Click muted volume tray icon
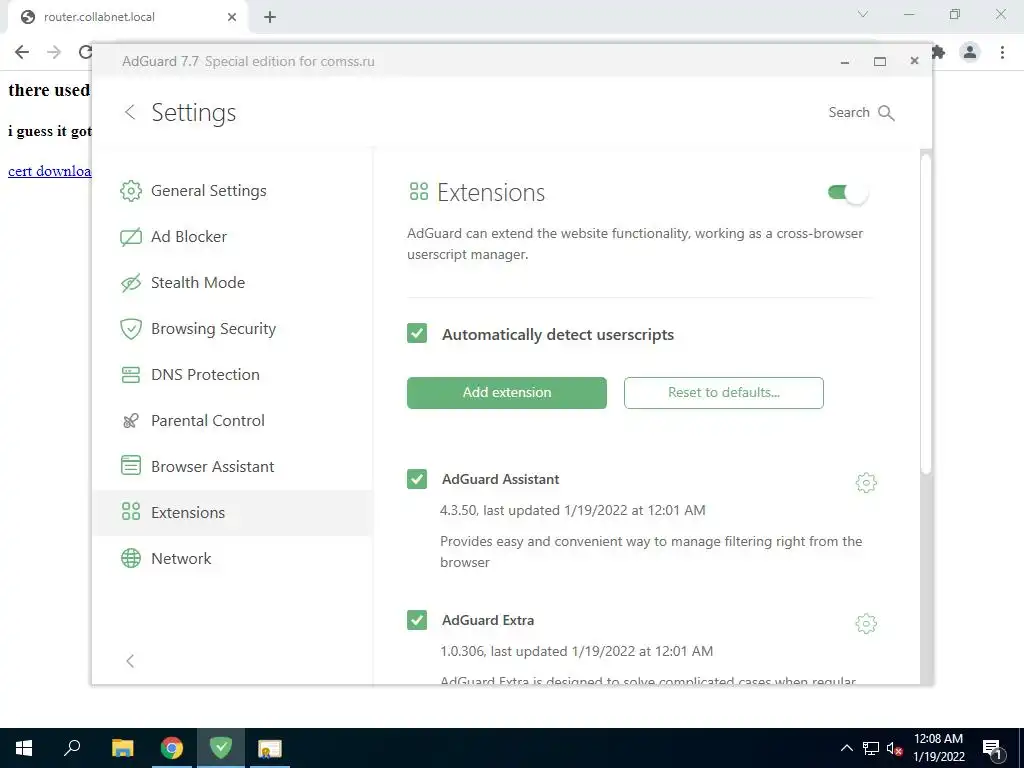Viewport: 1024px width, 768px height. pyautogui.click(x=894, y=748)
